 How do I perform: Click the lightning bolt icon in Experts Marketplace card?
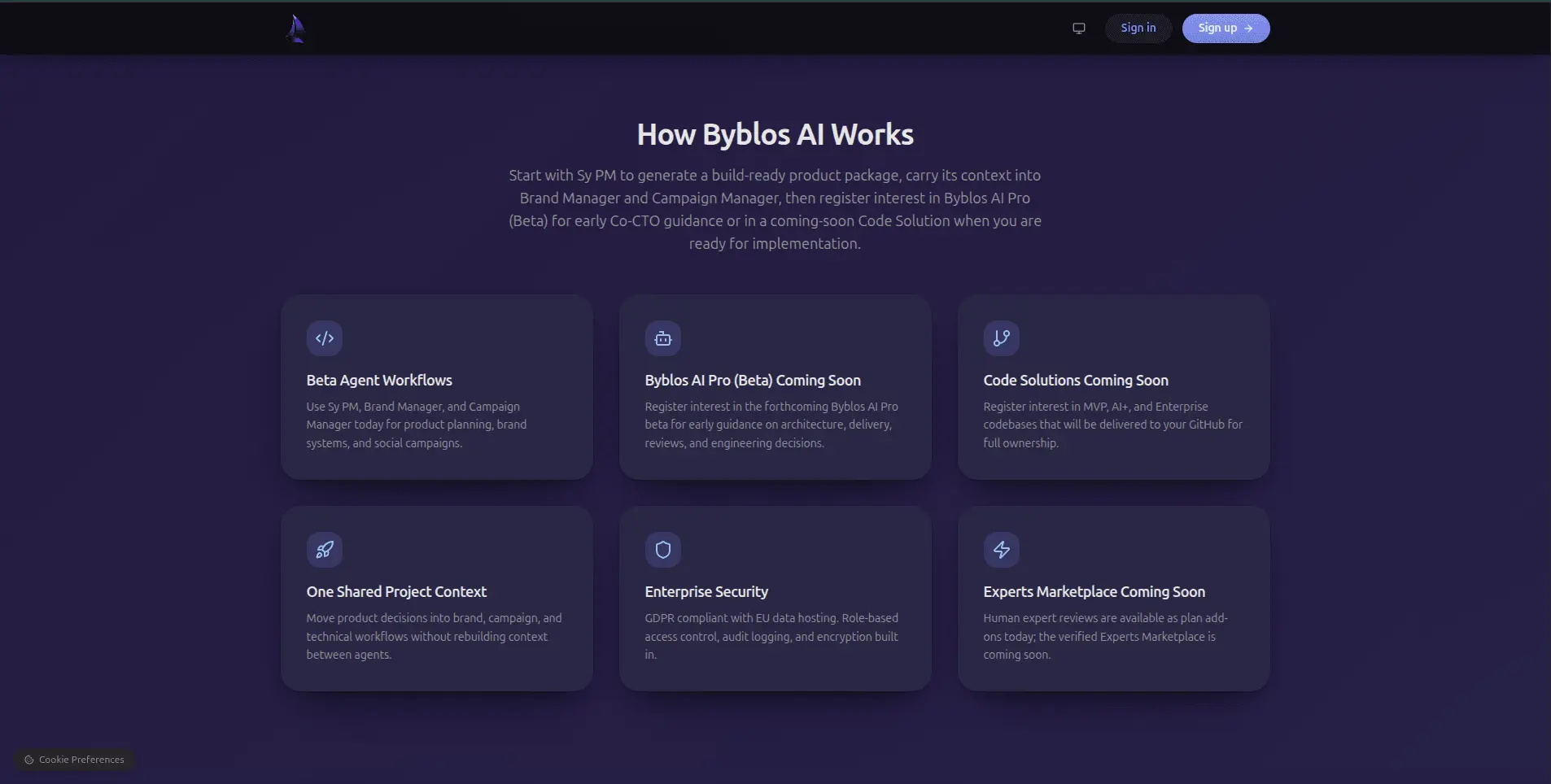(x=1002, y=550)
